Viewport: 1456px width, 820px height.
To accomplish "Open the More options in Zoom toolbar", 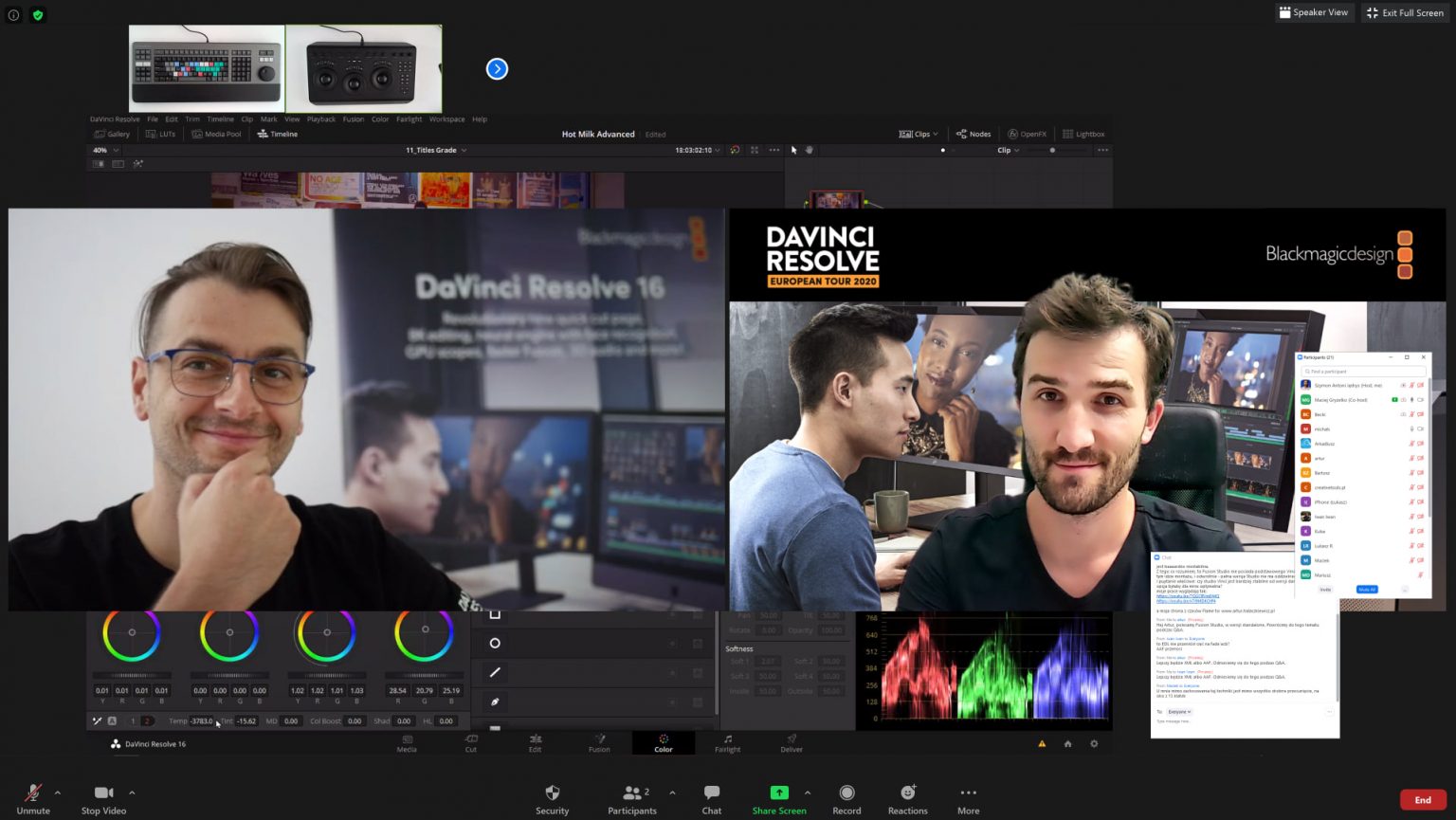I will [968, 799].
